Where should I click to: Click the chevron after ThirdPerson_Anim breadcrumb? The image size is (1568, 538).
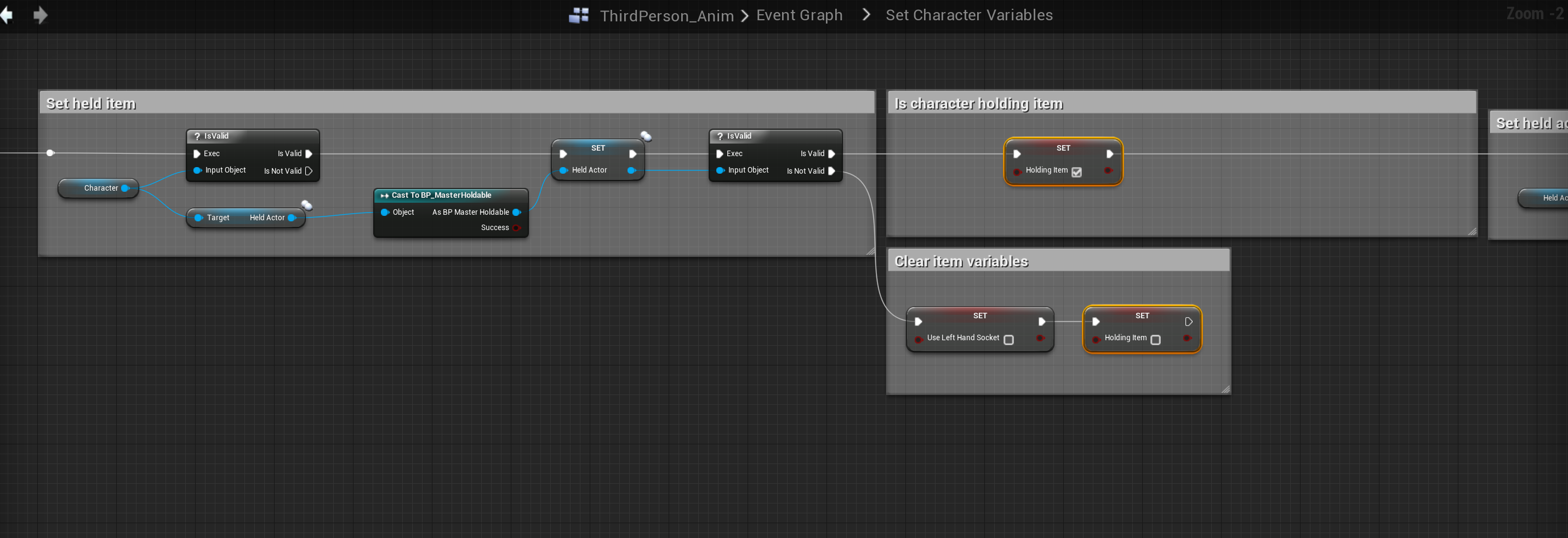(744, 15)
